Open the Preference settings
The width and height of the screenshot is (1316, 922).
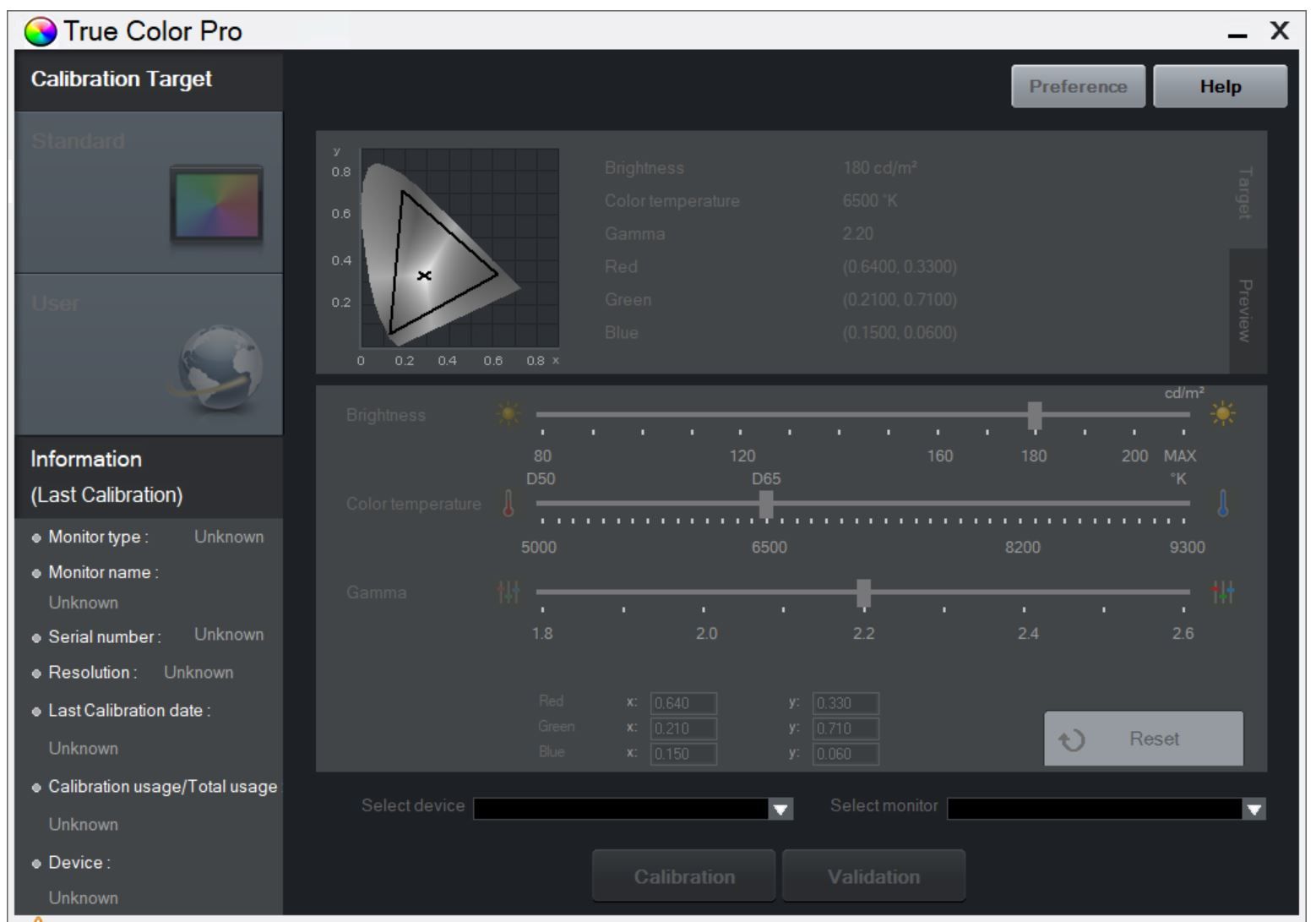(1079, 86)
